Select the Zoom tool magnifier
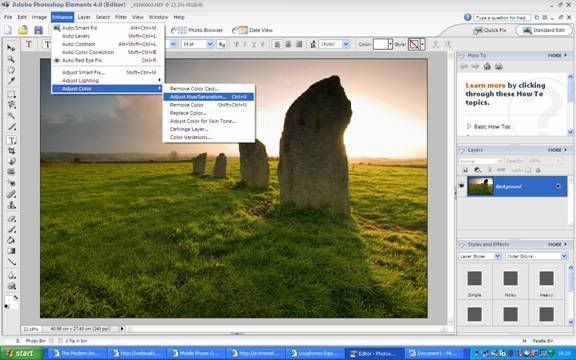 [11, 59]
